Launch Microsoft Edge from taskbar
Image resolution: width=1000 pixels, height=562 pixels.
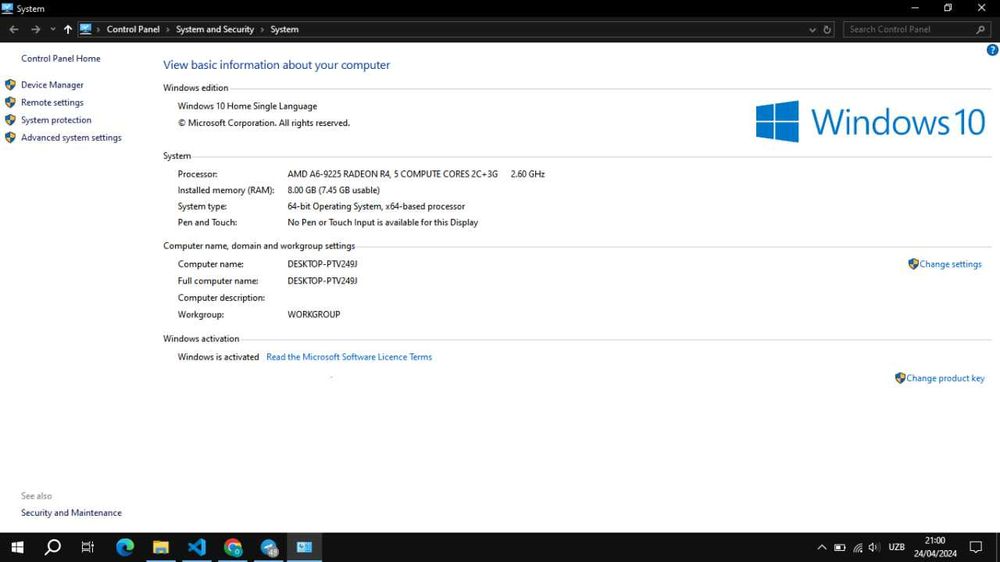tap(125, 547)
